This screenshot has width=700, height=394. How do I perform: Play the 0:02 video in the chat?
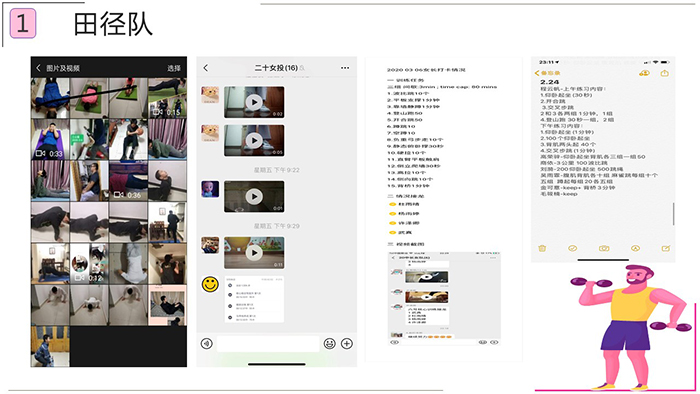tap(254, 102)
